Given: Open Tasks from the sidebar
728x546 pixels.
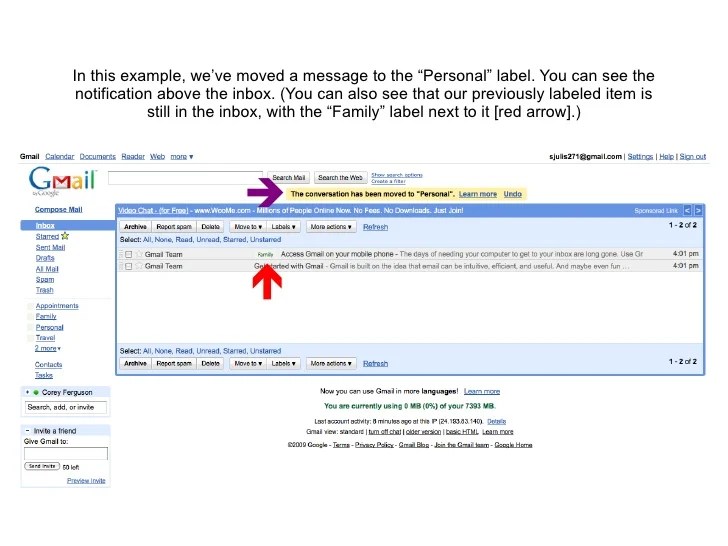Looking at the screenshot, I should click(x=44, y=375).
